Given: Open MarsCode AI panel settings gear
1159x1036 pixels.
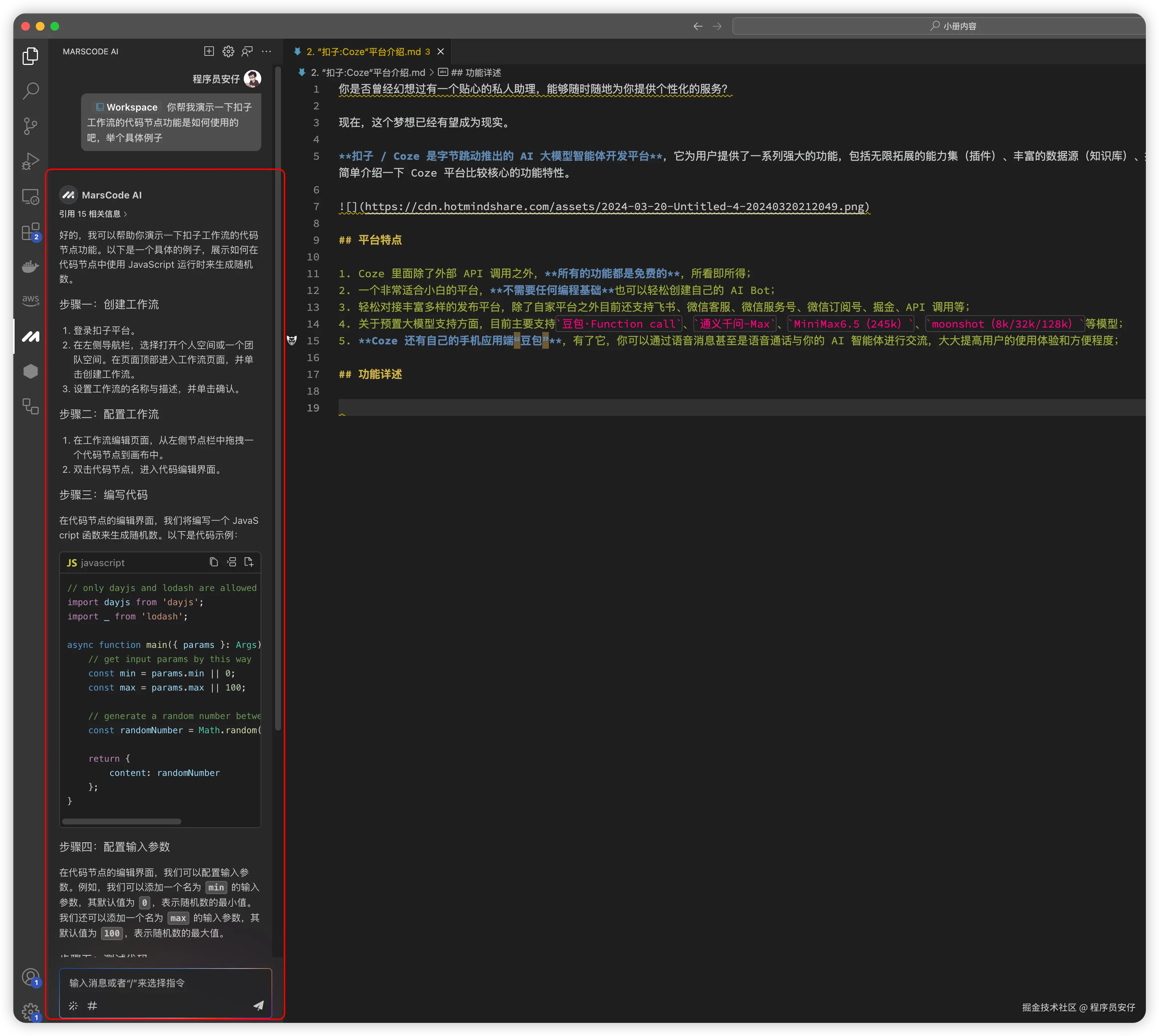Looking at the screenshot, I should 228,51.
